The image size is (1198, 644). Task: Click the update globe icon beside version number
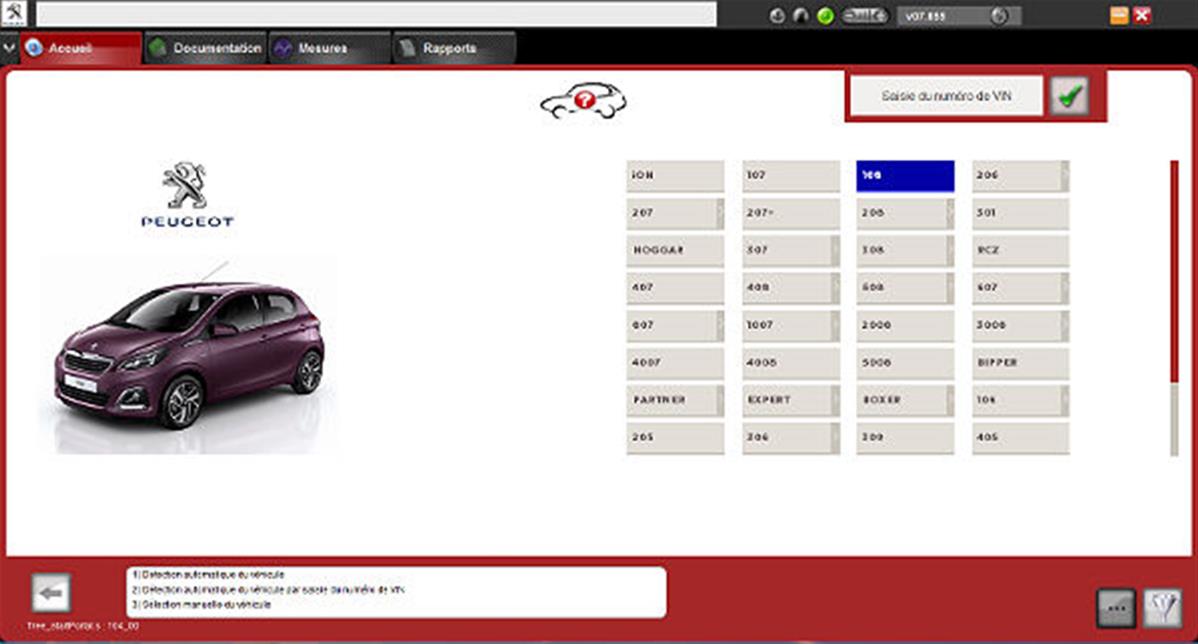pyautogui.click(x=999, y=15)
